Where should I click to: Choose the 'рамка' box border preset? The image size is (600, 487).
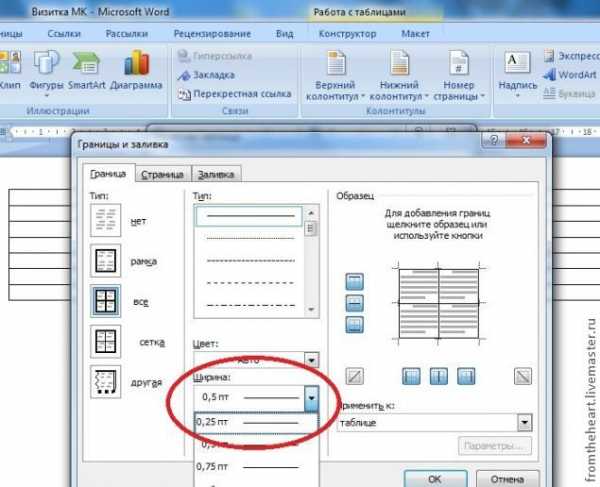pyautogui.click(x=104, y=261)
